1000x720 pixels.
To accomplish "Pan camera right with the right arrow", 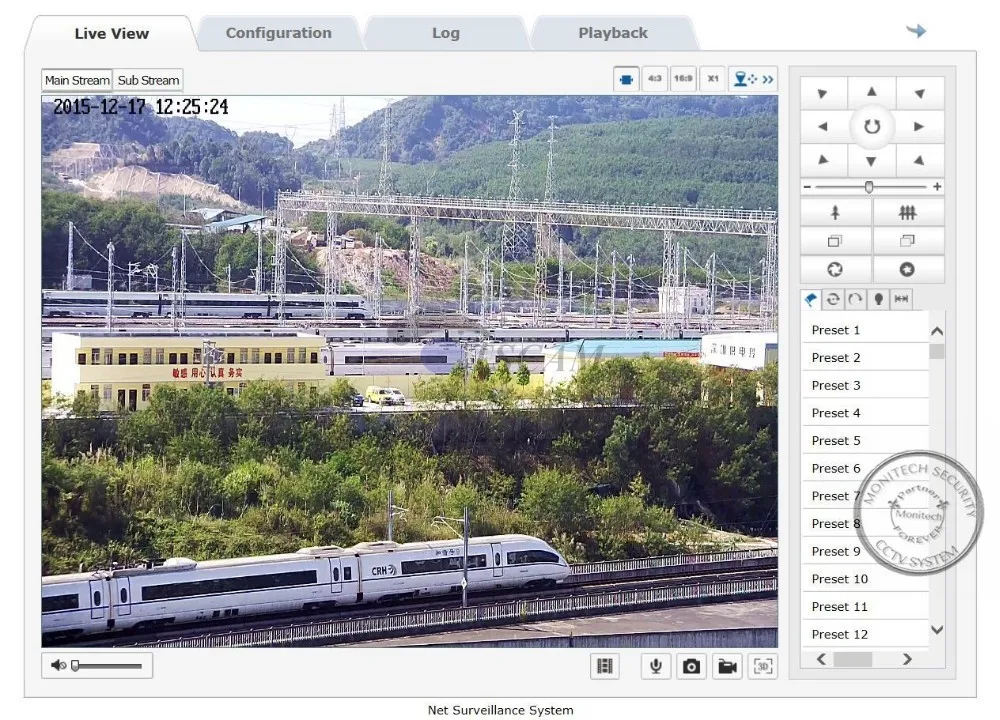I will (x=919, y=126).
